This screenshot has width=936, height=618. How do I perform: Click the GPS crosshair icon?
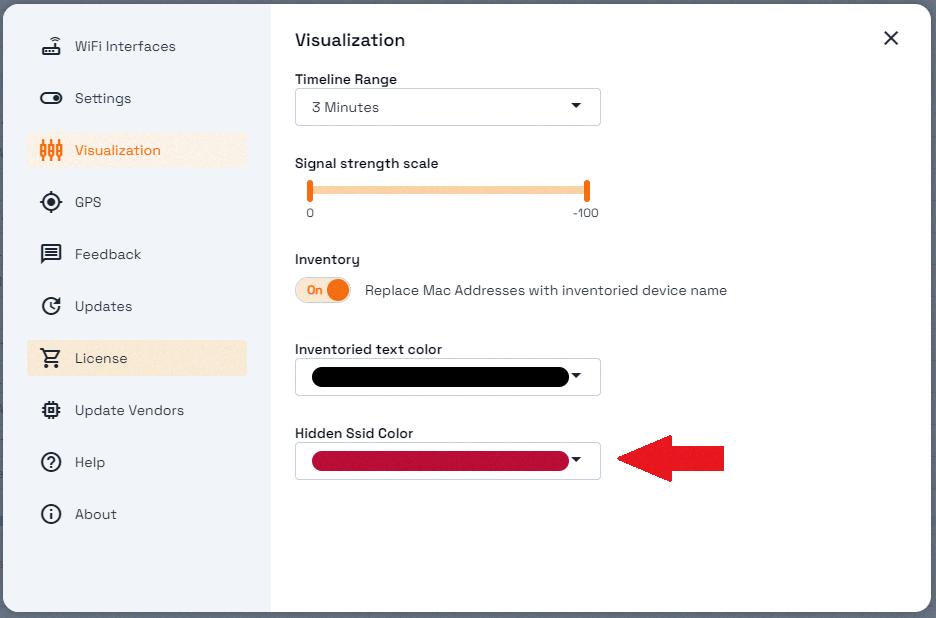[x=51, y=202]
